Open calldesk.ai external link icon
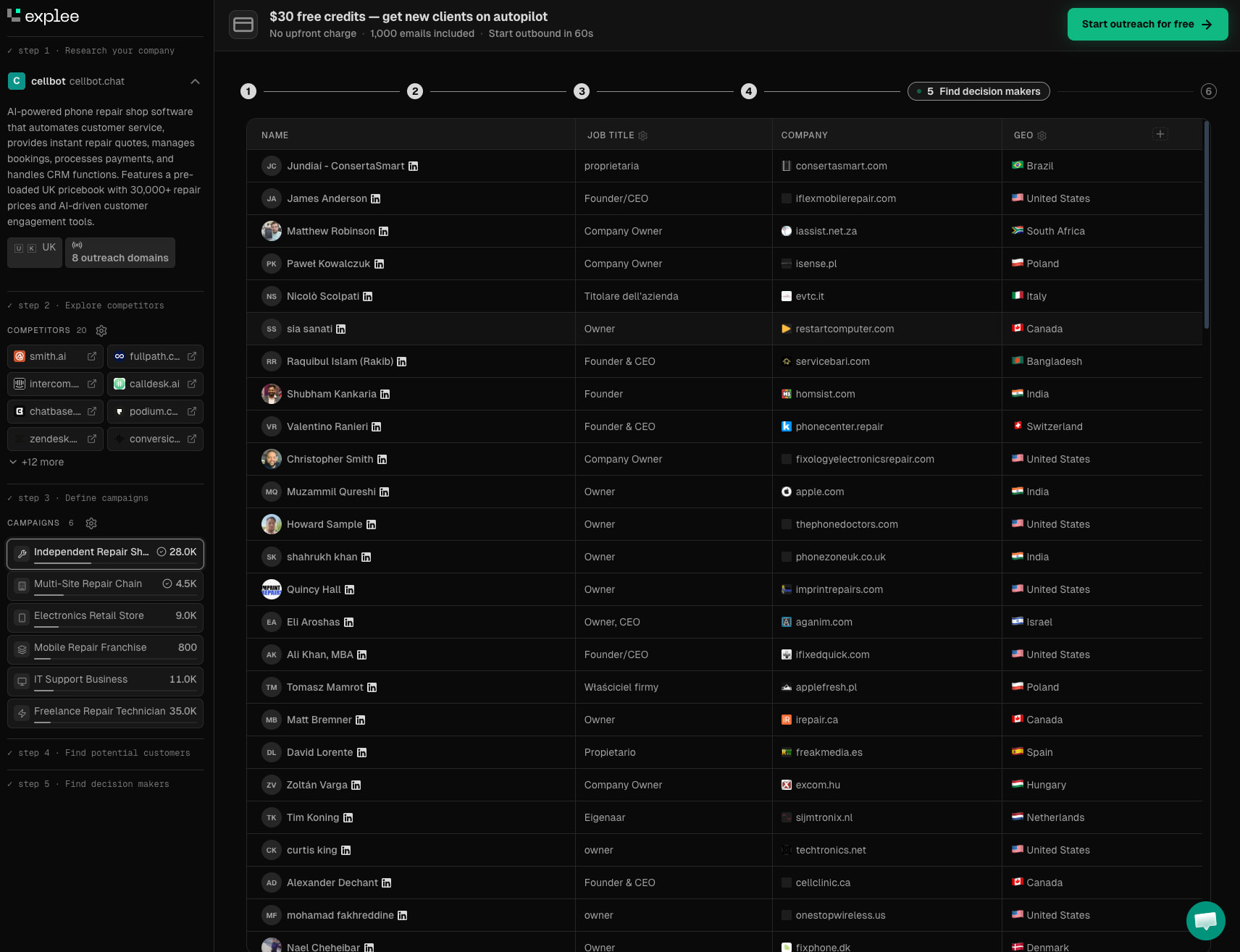Viewport: 1240px width, 952px height. [192, 384]
